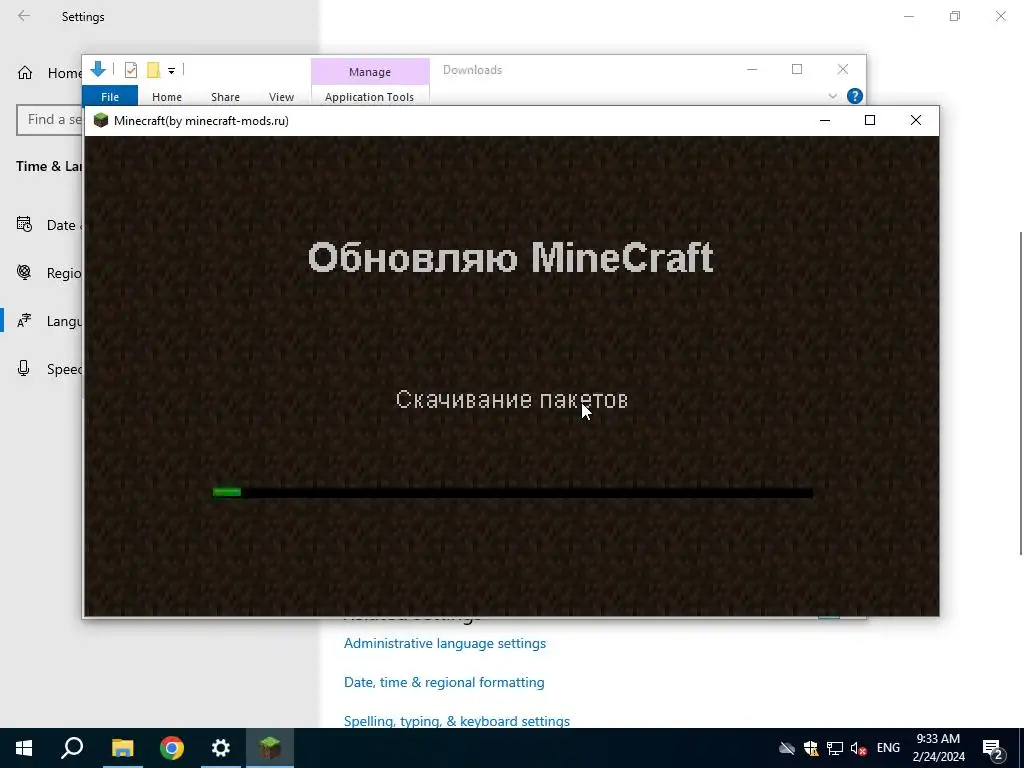Switch to the View ribbon tab
Viewport: 1024px width, 768px height.
click(281, 97)
